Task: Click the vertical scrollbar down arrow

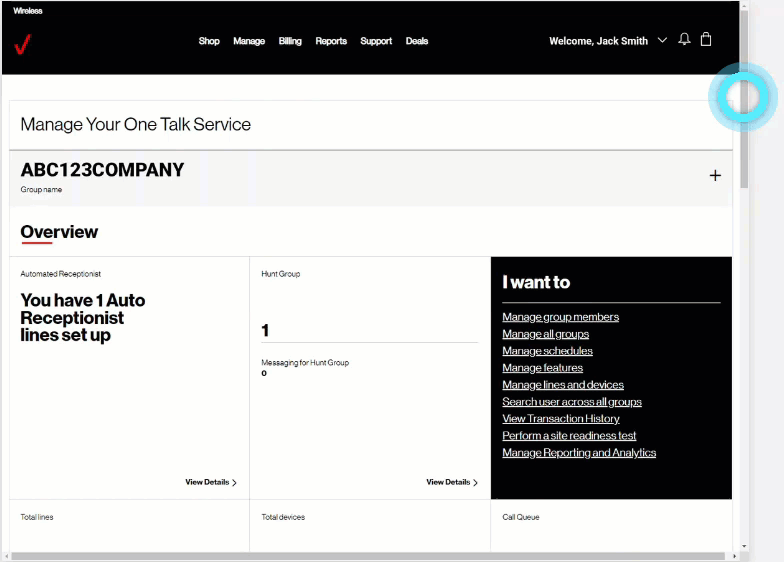Action: (x=743, y=547)
